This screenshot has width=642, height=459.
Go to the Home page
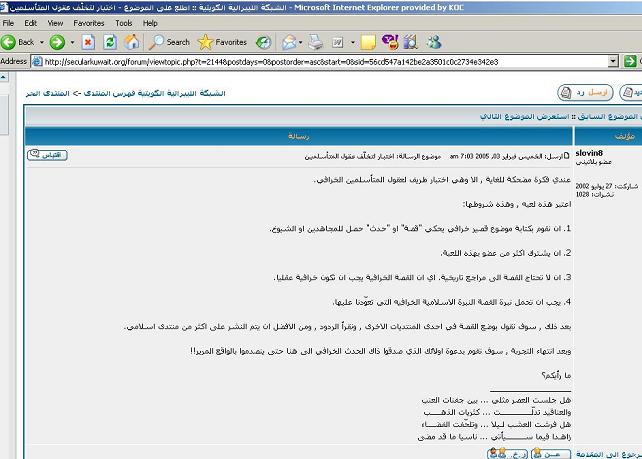point(131,42)
